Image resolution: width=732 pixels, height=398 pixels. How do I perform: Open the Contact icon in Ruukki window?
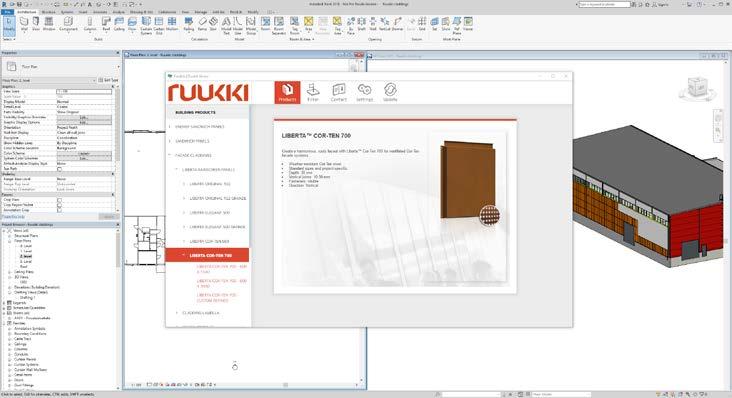coord(338,92)
